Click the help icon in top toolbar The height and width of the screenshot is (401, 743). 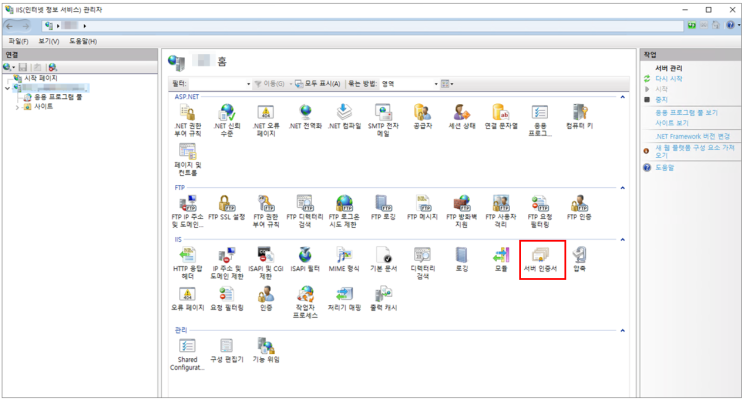click(731, 25)
